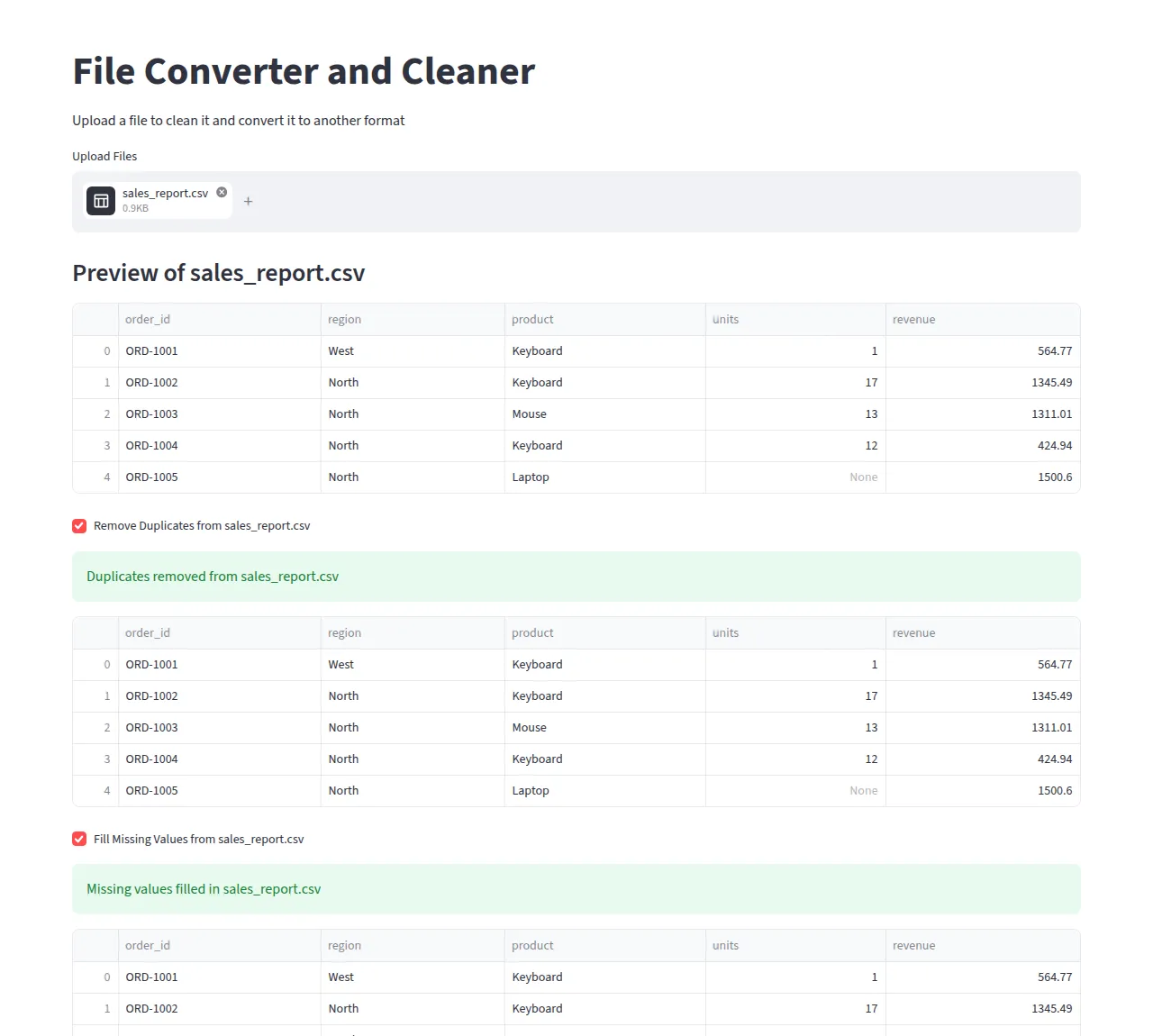Sort preview table by region column header
Image resolution: width=1153 pixels, height=1036 pixels.
[413, 320]
